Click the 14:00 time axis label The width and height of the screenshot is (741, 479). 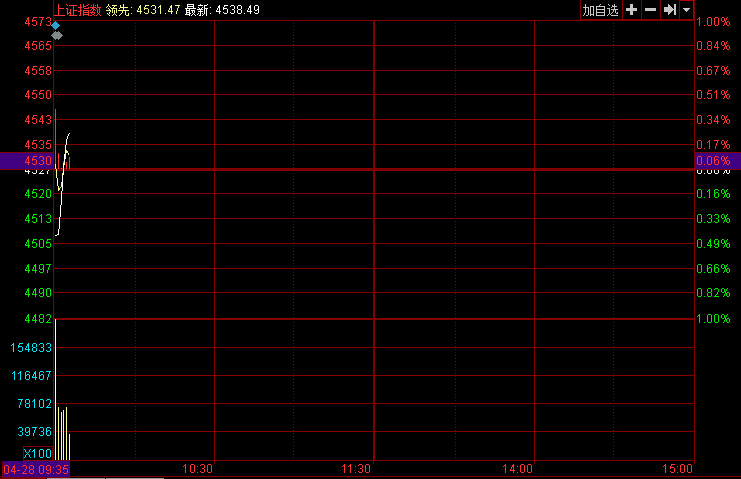pos(517,469)
